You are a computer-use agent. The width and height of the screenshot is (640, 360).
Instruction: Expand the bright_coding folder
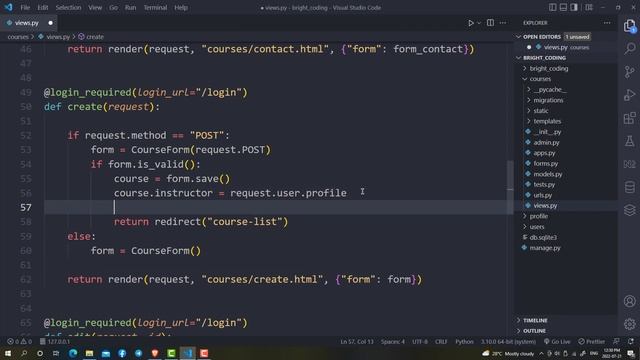[x=525, y=69]
